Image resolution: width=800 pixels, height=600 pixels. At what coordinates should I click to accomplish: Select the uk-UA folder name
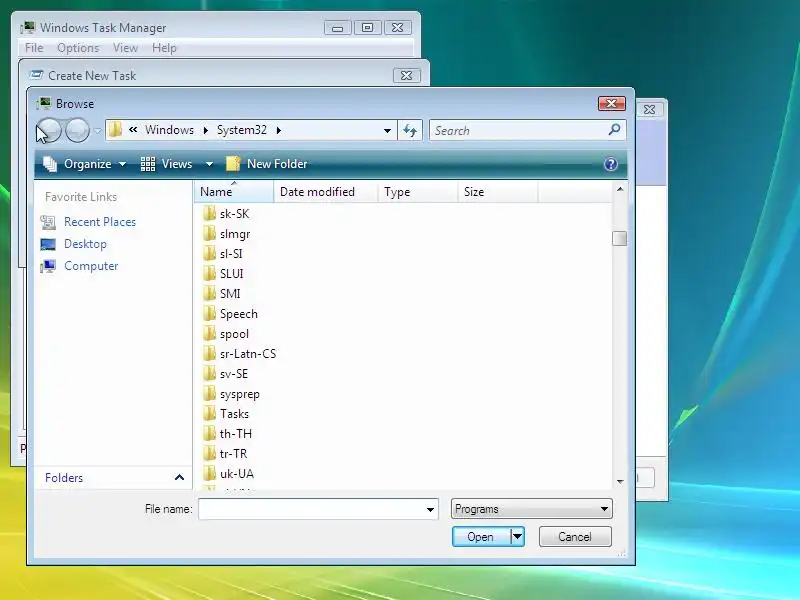coord(237,473)
